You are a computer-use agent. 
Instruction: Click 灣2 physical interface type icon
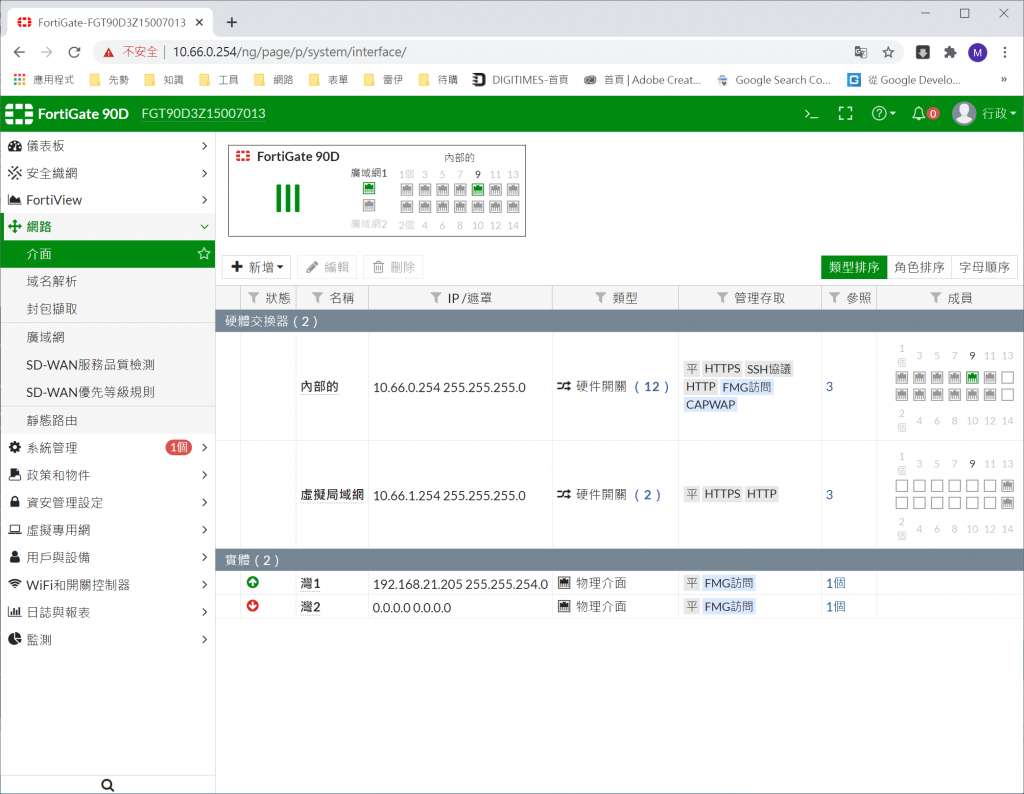point(564,606)
